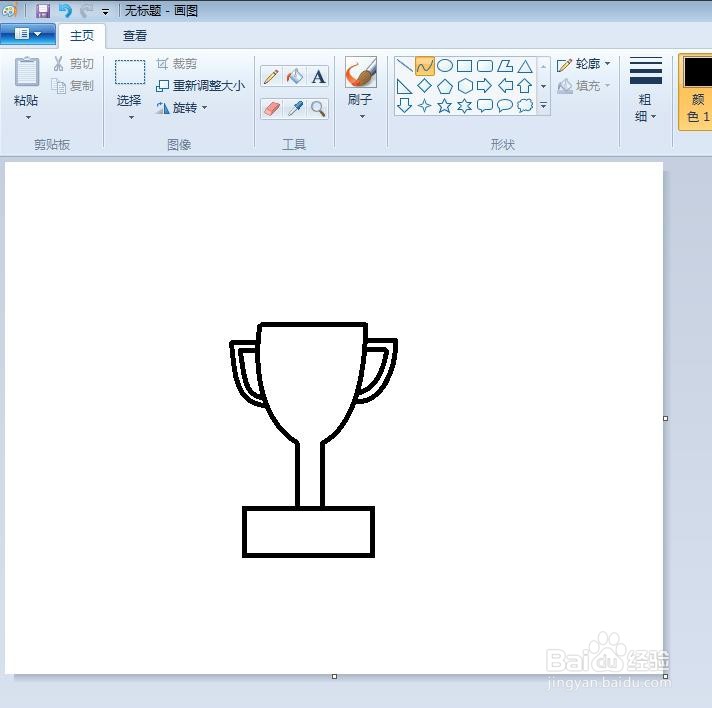Open the Paint file menu button
The height and width of the screenshot is (708, 712).
point(28,35)
